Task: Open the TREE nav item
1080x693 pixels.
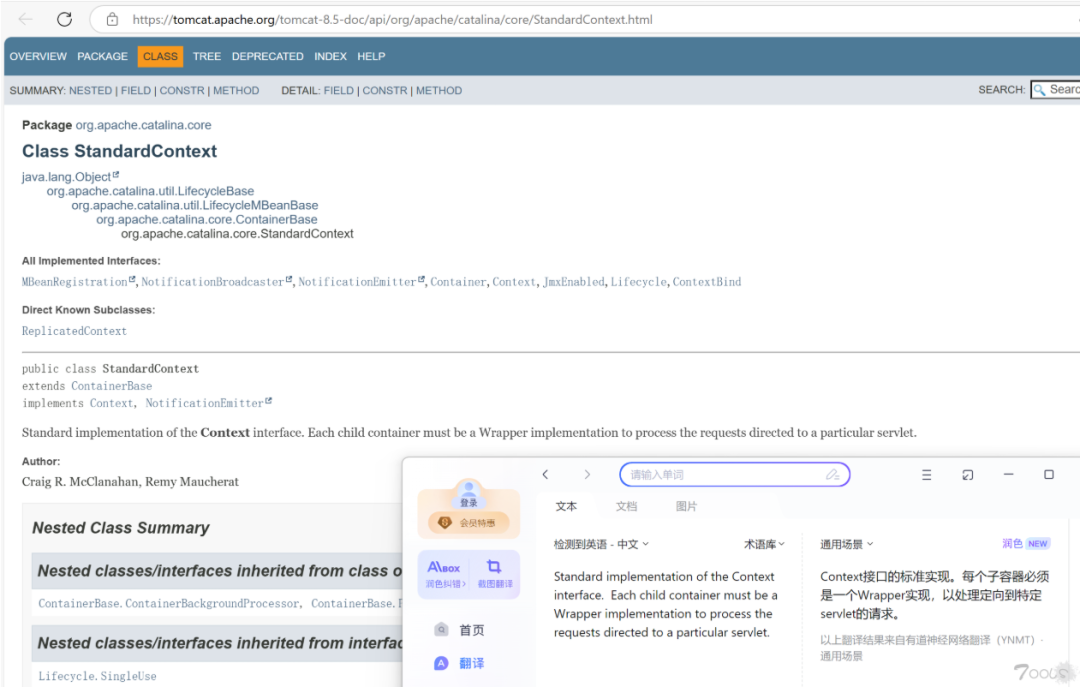Action: [x=207, y=56]
